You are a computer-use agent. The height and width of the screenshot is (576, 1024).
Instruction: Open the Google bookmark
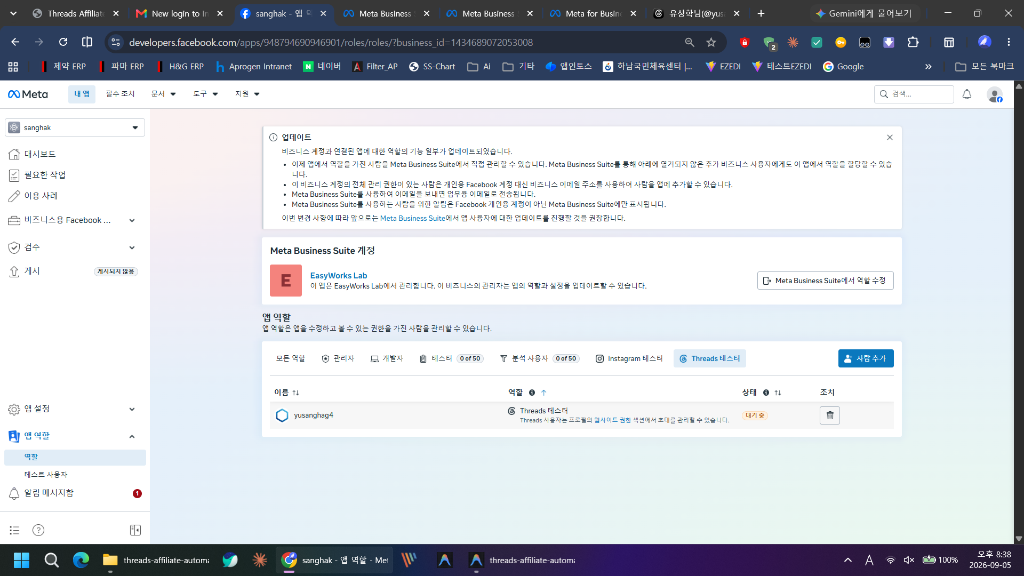pyautogui.click(x=843, y=67)
